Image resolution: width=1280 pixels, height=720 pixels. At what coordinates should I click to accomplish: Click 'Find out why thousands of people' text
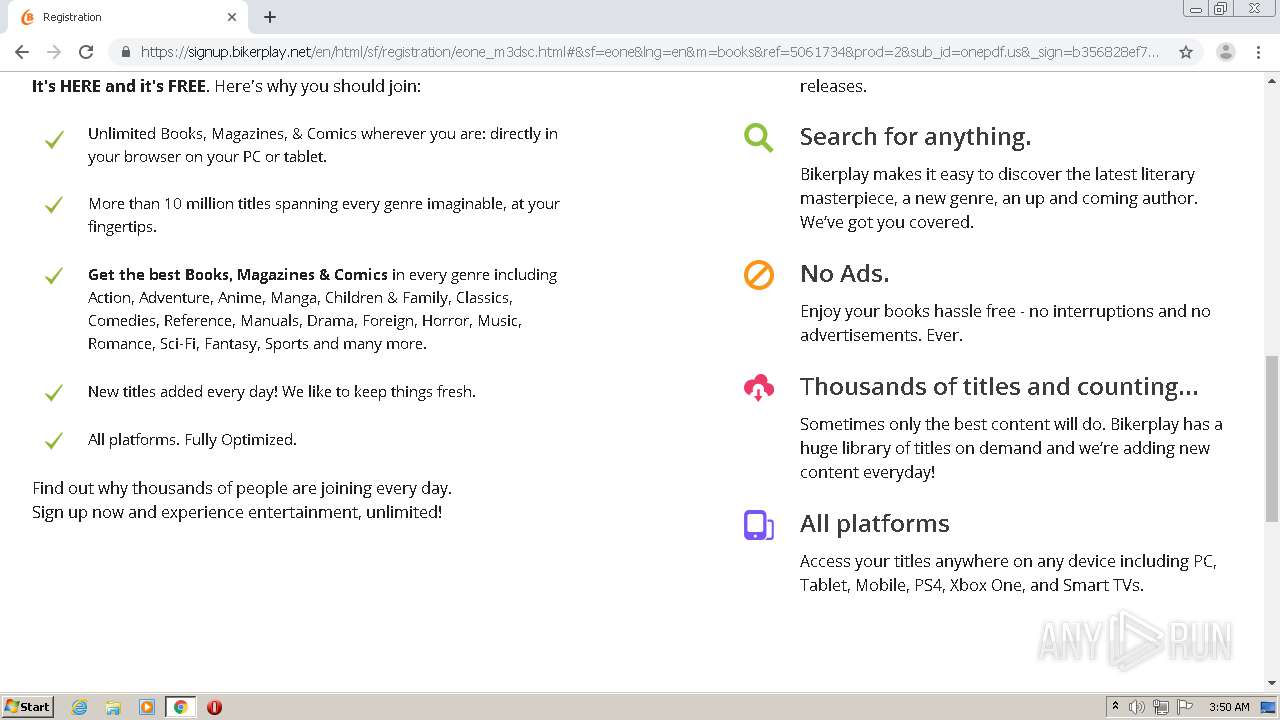coord(242,488)
